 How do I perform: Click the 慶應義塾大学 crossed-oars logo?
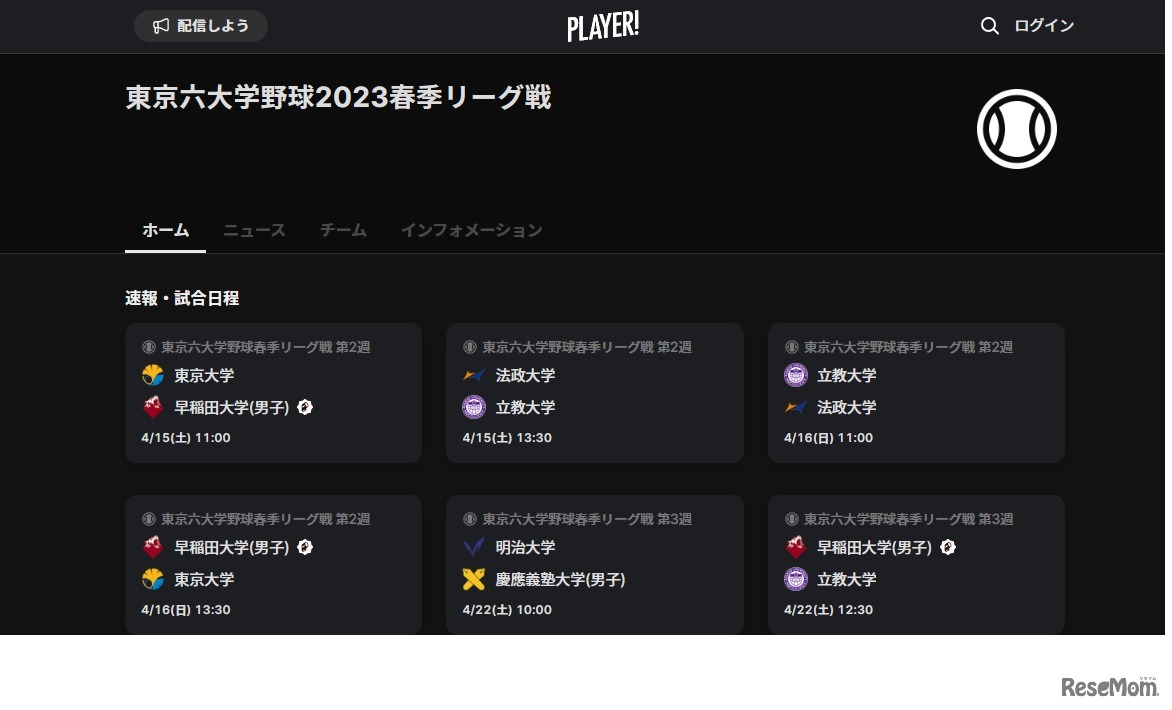pyautogui.click(x=473, y=579)
